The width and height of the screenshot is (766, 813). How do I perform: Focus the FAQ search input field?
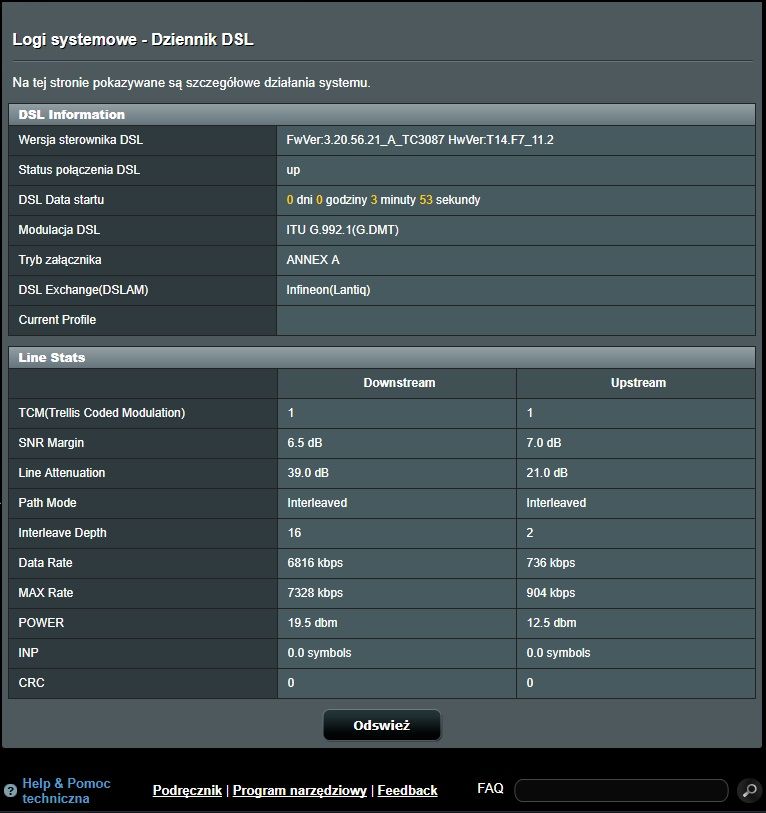click(620, 791)
